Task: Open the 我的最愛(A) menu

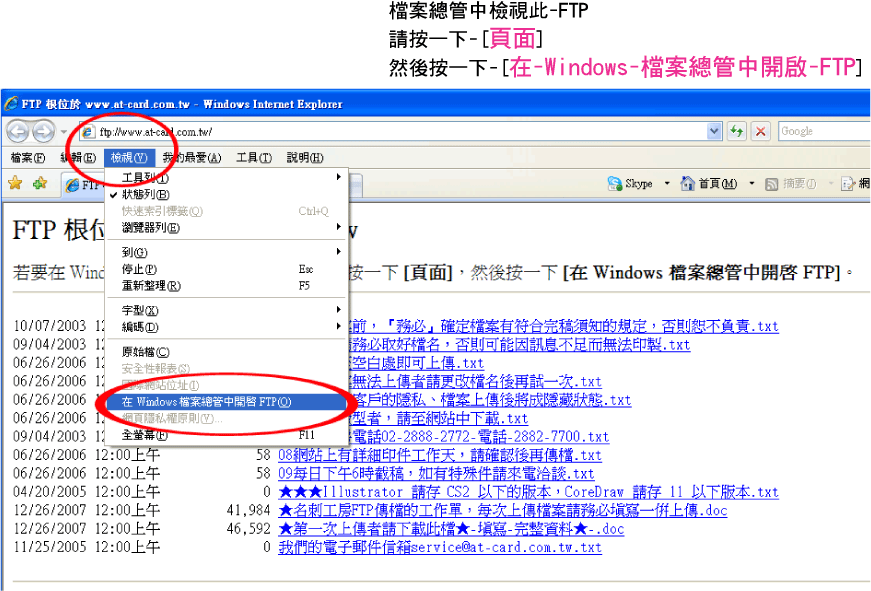Action: click(x=192, y=158)
